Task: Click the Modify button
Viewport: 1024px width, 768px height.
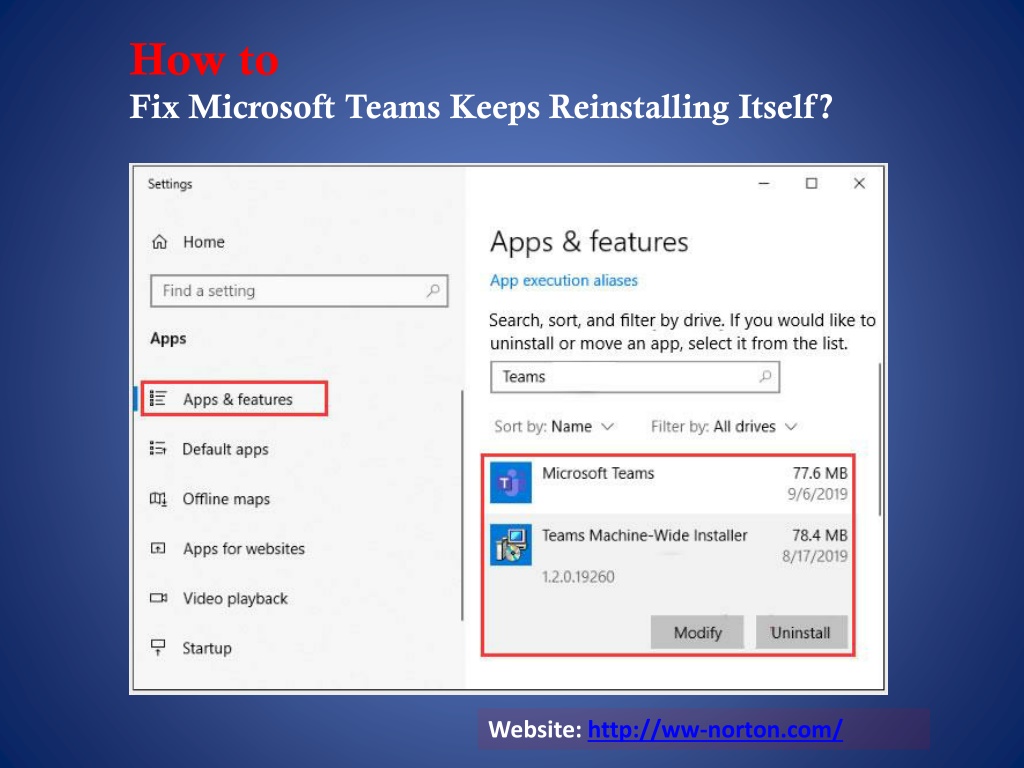Action: [697, 632]
